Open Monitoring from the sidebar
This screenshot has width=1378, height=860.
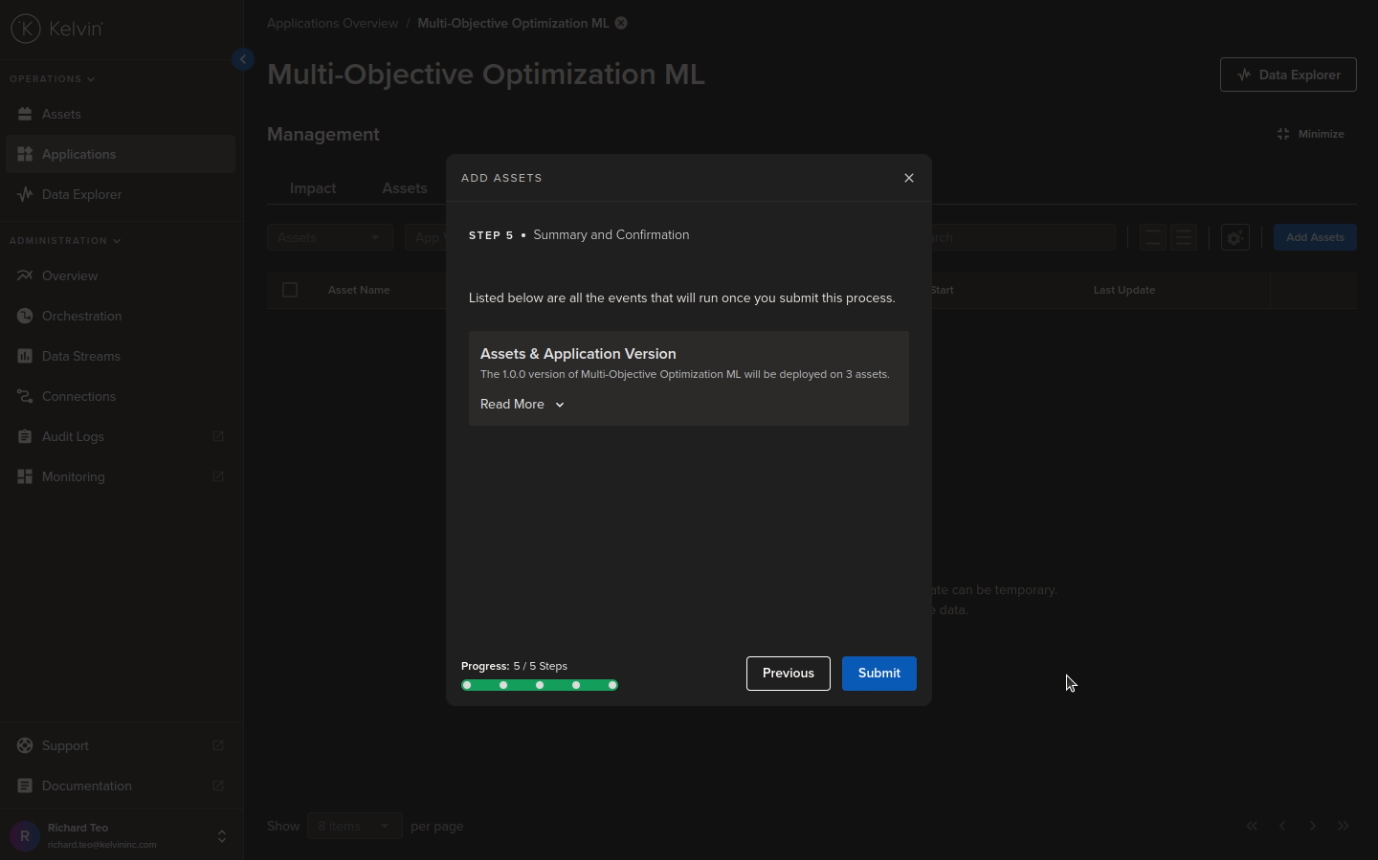73,476
